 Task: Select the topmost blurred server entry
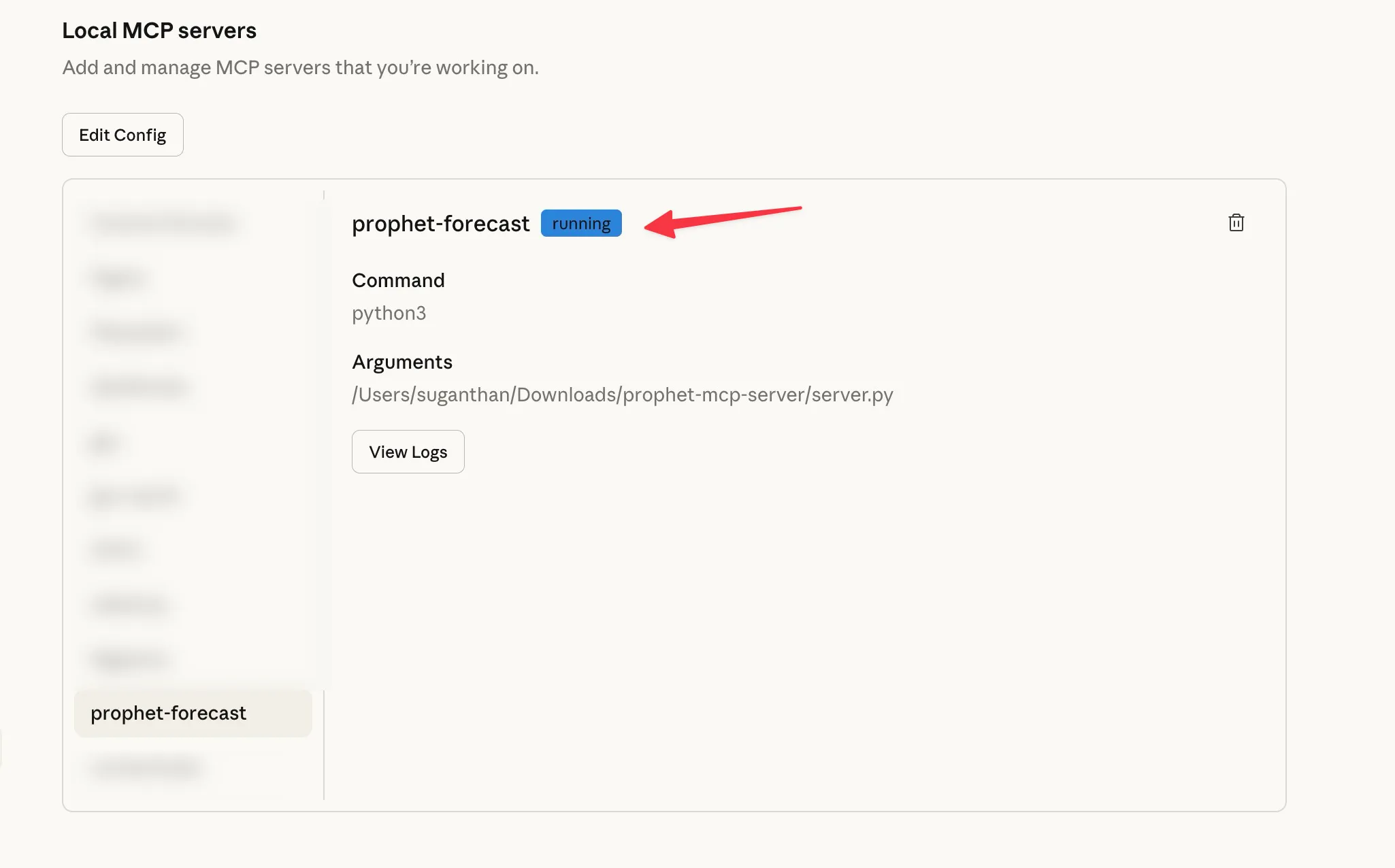163,223
